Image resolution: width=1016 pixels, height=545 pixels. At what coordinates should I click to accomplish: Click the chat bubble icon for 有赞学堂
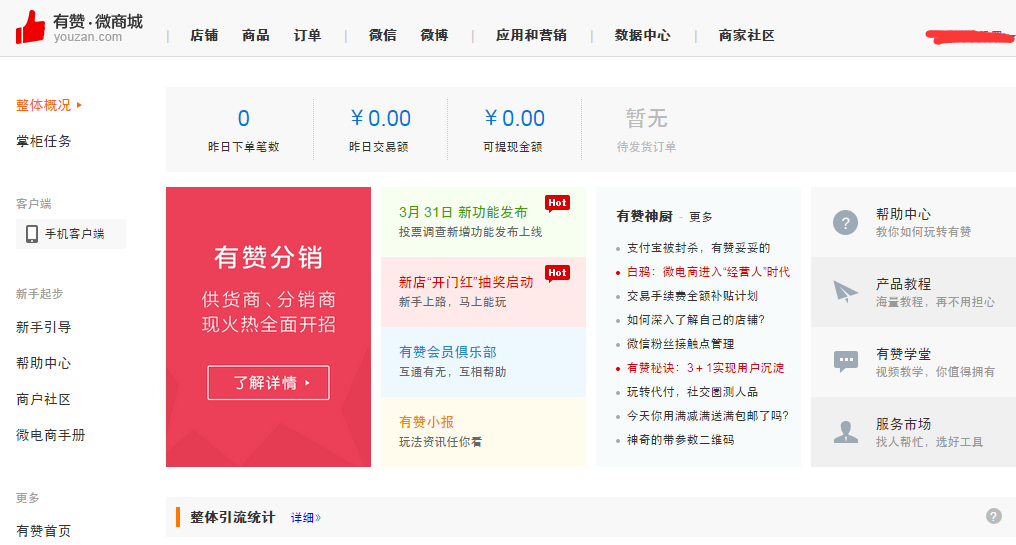(845, 362)
